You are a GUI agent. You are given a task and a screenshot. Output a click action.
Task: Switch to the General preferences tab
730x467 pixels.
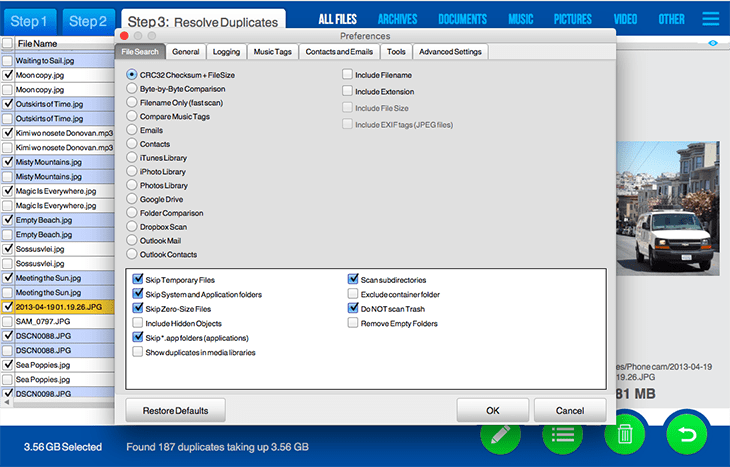[x=186, y=52]
